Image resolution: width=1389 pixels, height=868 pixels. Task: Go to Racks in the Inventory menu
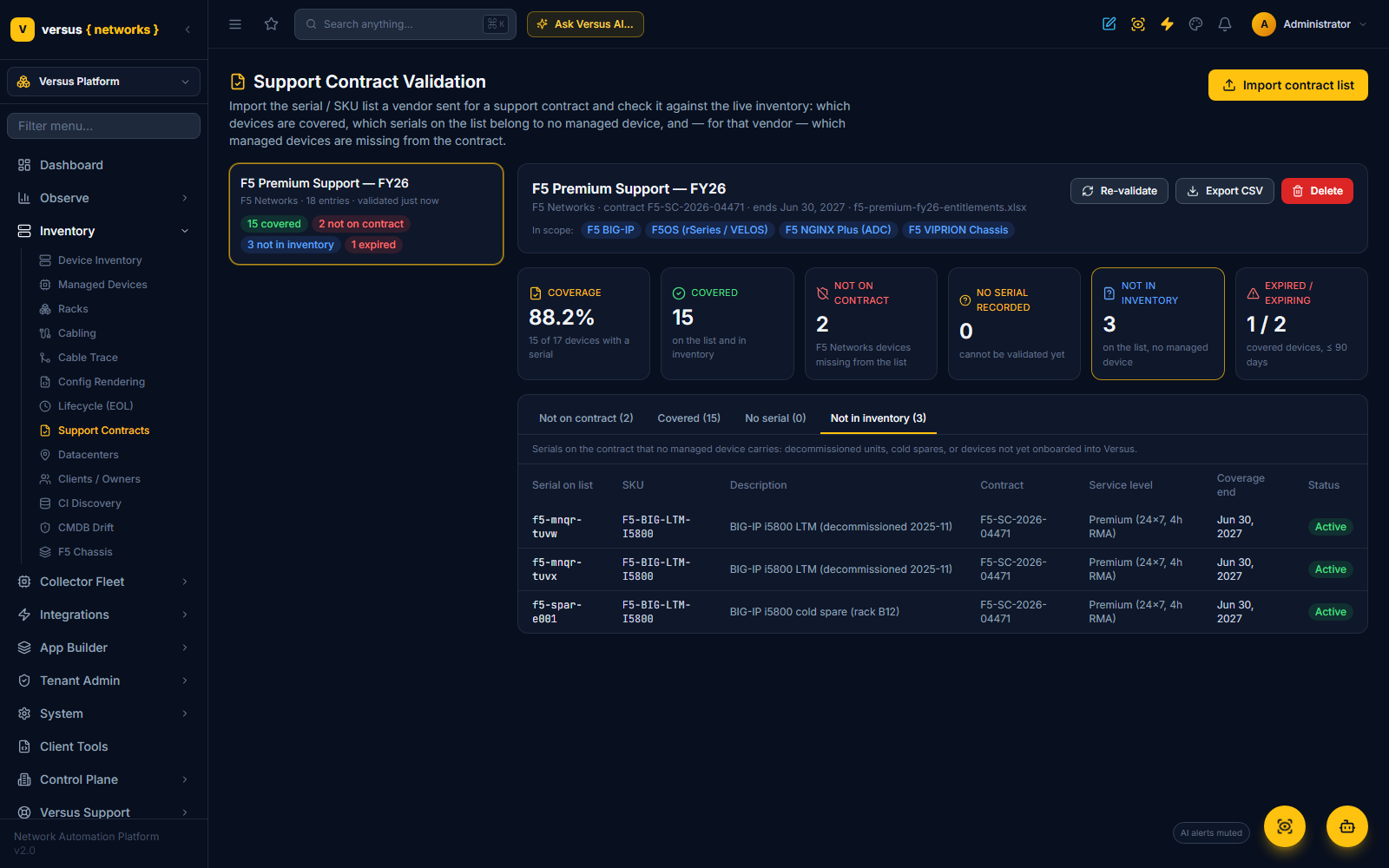73,309
